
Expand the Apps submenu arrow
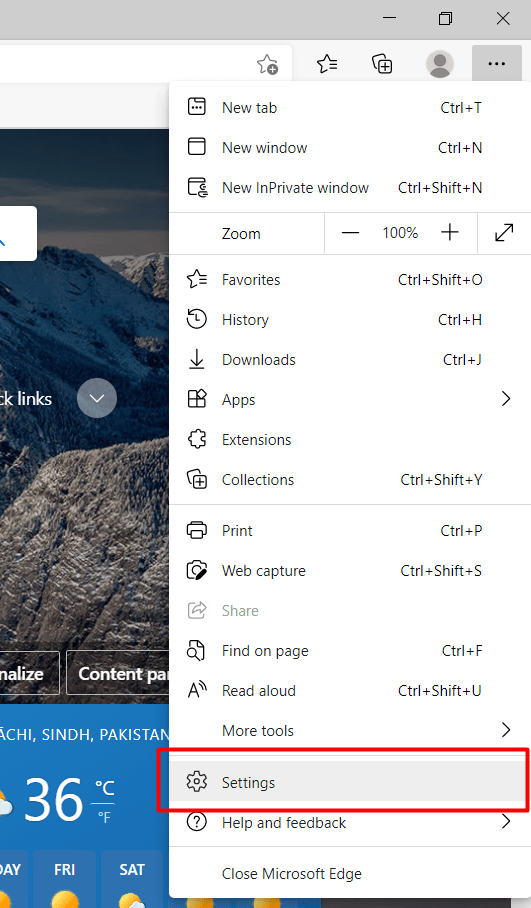pyautogui.click(x=506, y=399)
